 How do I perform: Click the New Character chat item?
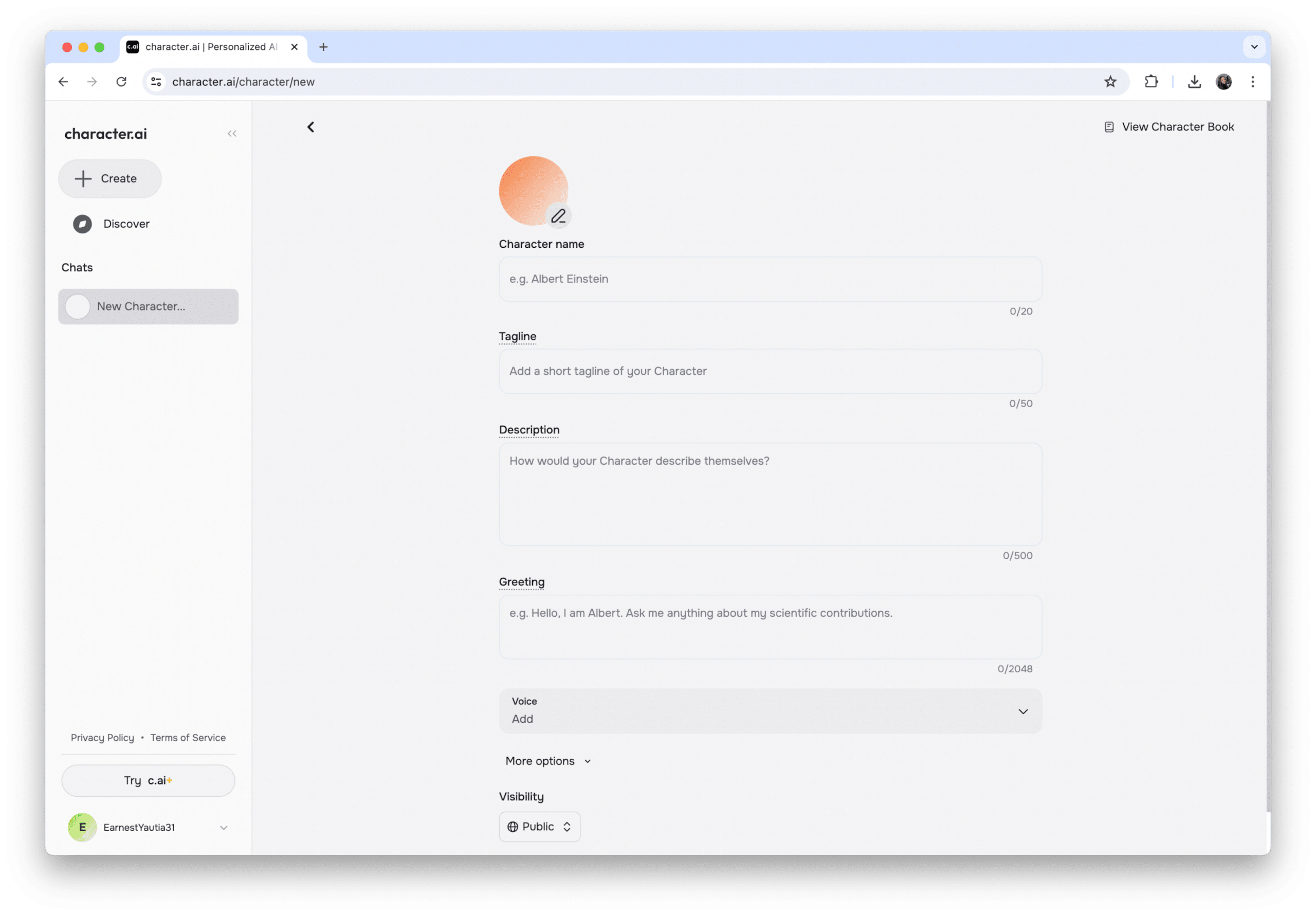pos(149,306)
